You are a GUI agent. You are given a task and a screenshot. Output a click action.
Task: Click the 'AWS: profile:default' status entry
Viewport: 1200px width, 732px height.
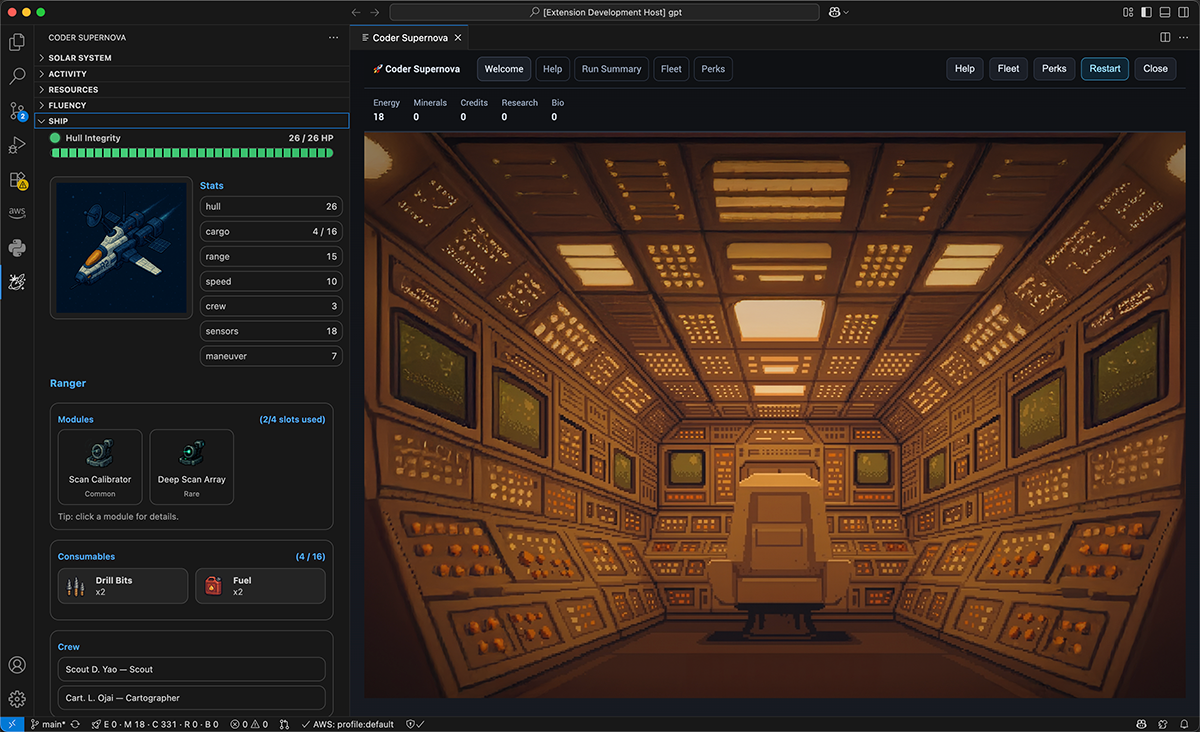(346, 724)
